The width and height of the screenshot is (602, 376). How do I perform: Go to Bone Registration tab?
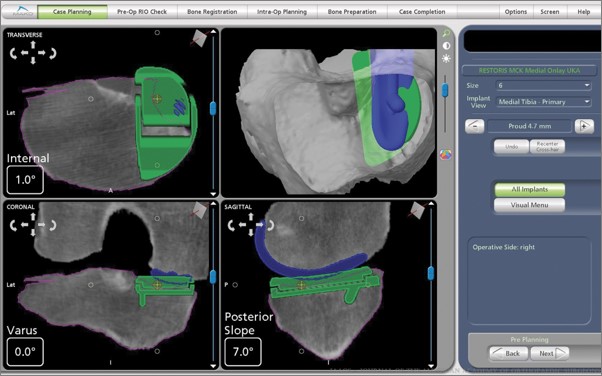(x=212, y=12)
